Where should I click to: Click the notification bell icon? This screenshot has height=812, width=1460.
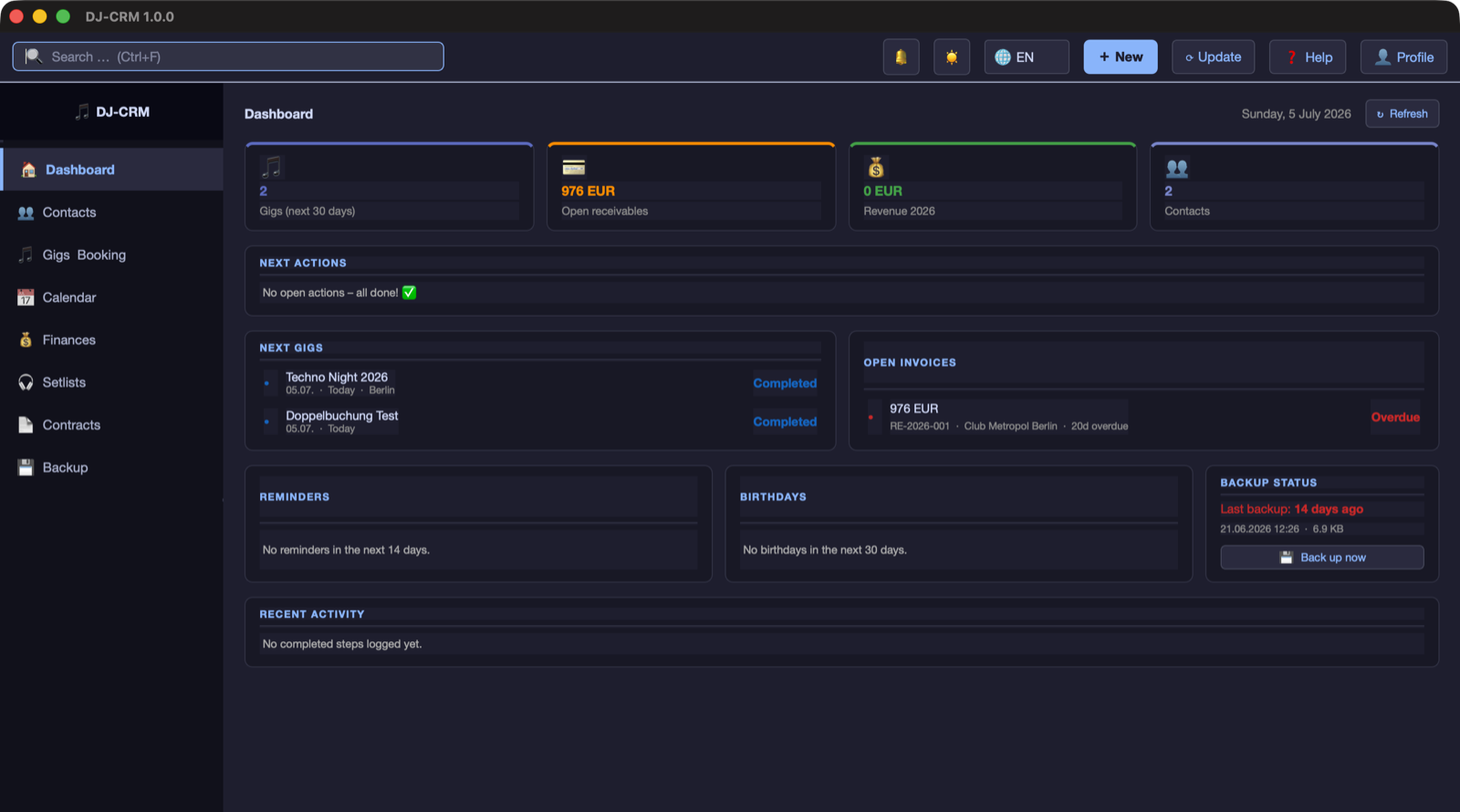pyautogui.click(x=901, y=57)
